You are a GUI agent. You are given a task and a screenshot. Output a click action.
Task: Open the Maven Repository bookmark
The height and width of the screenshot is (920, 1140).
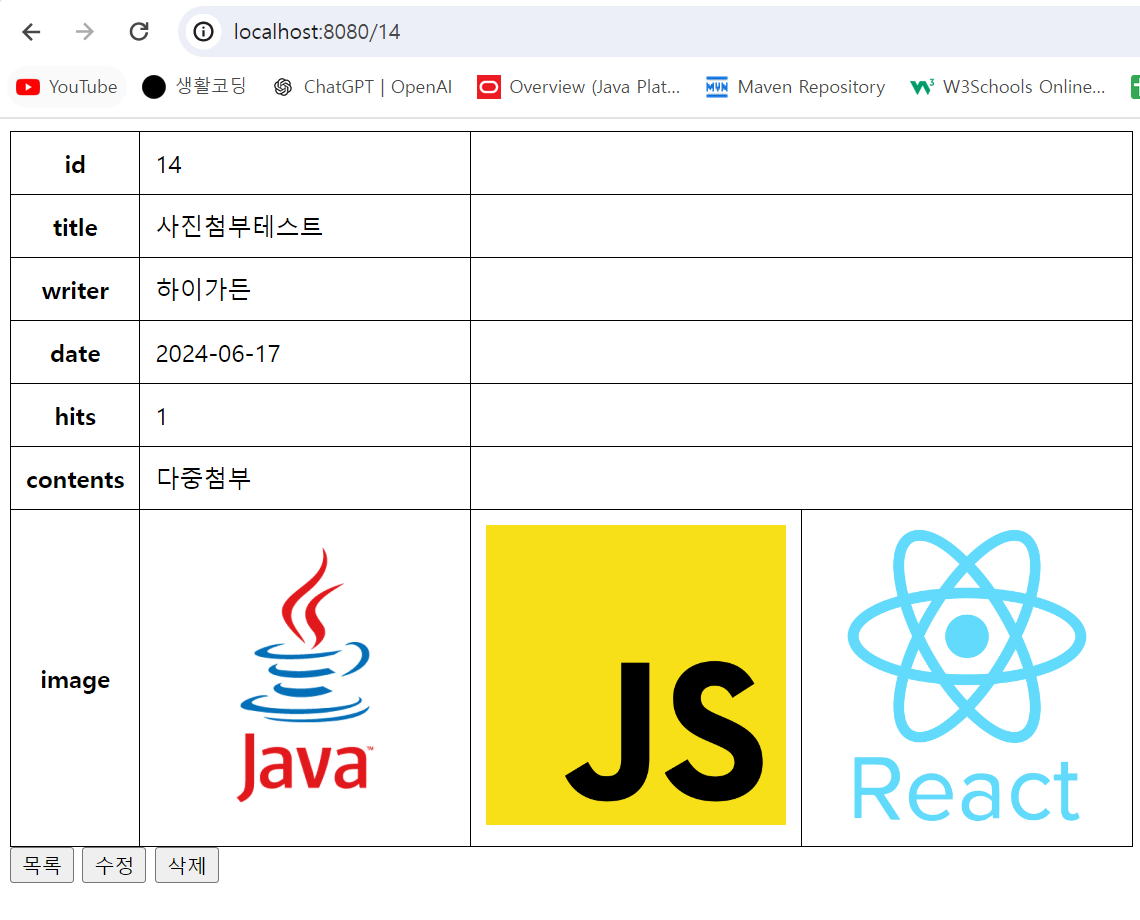pyautogui.click(x=795, y=87)
